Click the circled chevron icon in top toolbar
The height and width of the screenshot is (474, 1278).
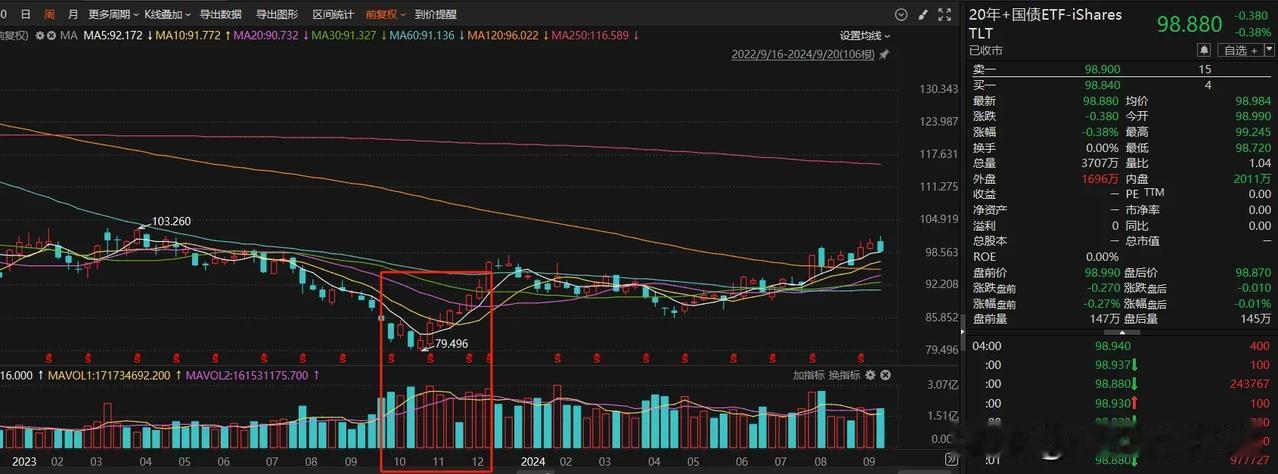902,15
